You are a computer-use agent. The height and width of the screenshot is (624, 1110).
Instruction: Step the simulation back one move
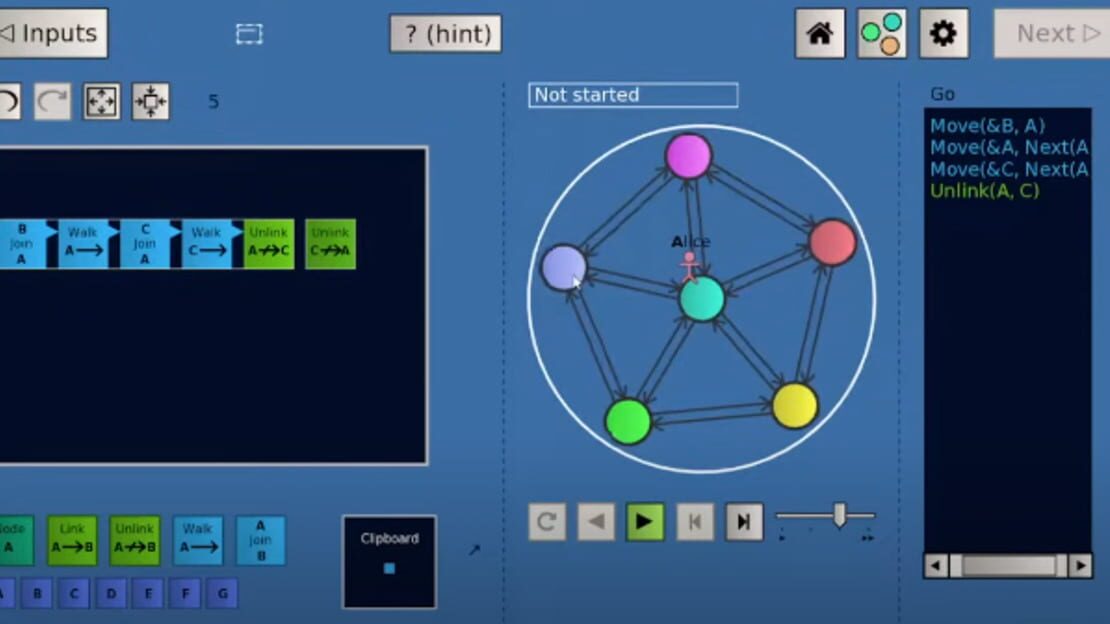[596, 522]
